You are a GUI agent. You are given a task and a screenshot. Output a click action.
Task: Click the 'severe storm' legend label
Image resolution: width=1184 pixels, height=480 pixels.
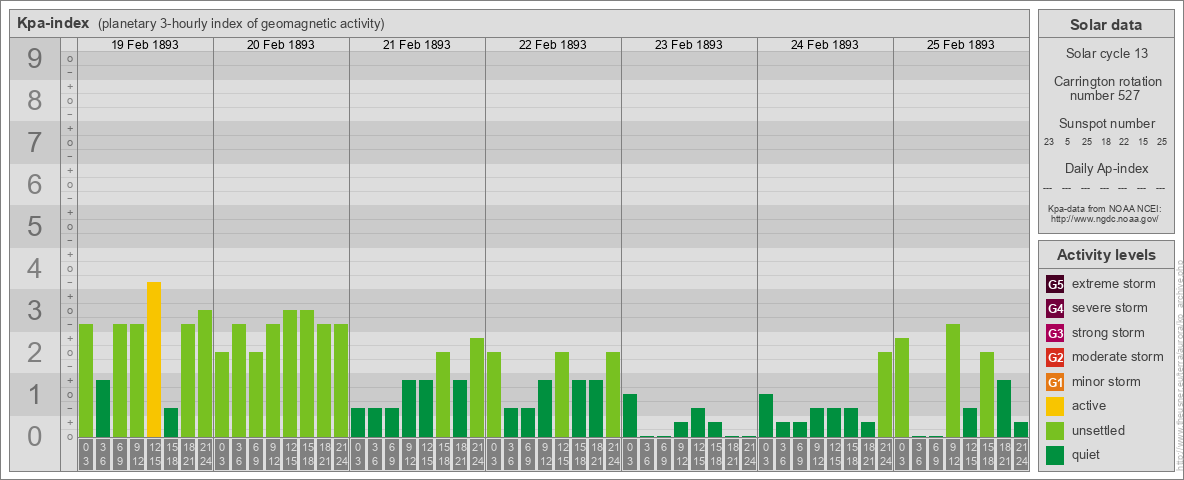click(1110, 308)
